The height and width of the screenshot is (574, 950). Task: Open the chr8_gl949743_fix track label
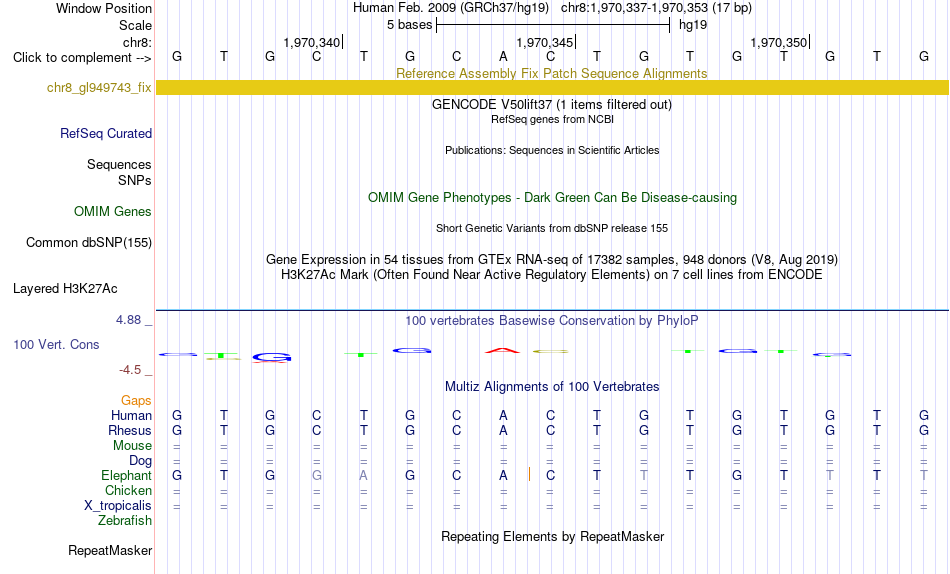[x=99, y=87]
